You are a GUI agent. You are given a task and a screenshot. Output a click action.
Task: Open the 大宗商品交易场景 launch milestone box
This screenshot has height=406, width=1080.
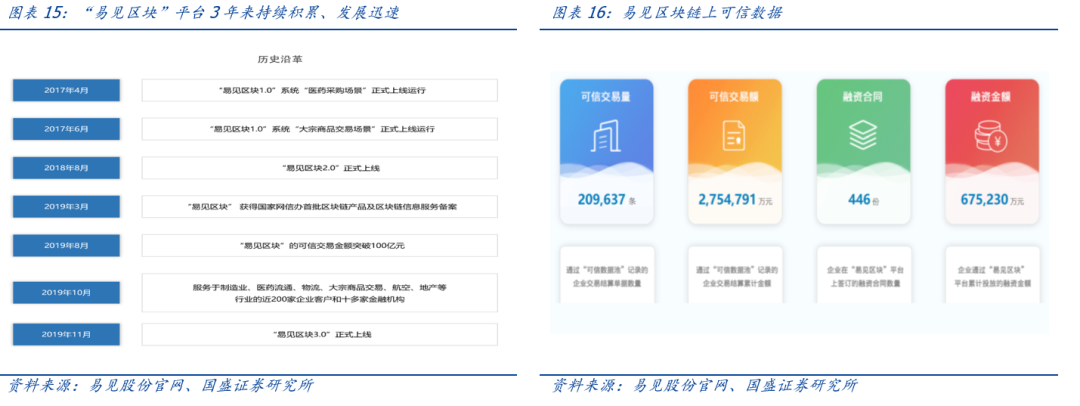tap(320, 129)
